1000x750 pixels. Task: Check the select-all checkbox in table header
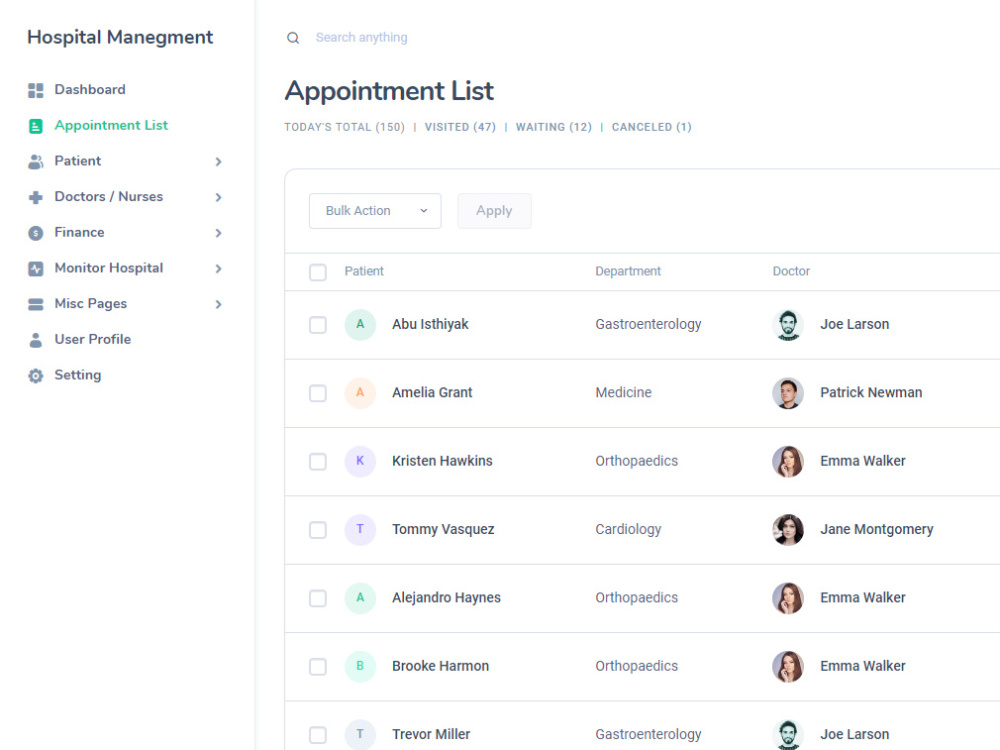point(318,272)
